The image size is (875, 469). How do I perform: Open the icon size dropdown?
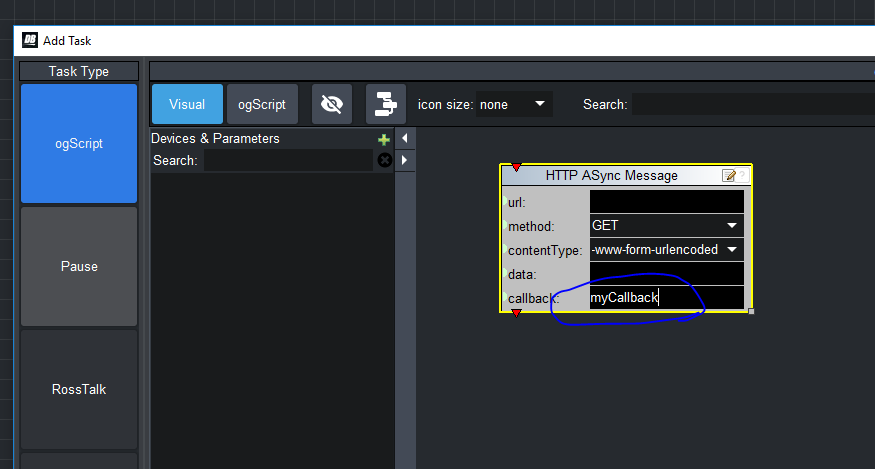pos(513,104)
